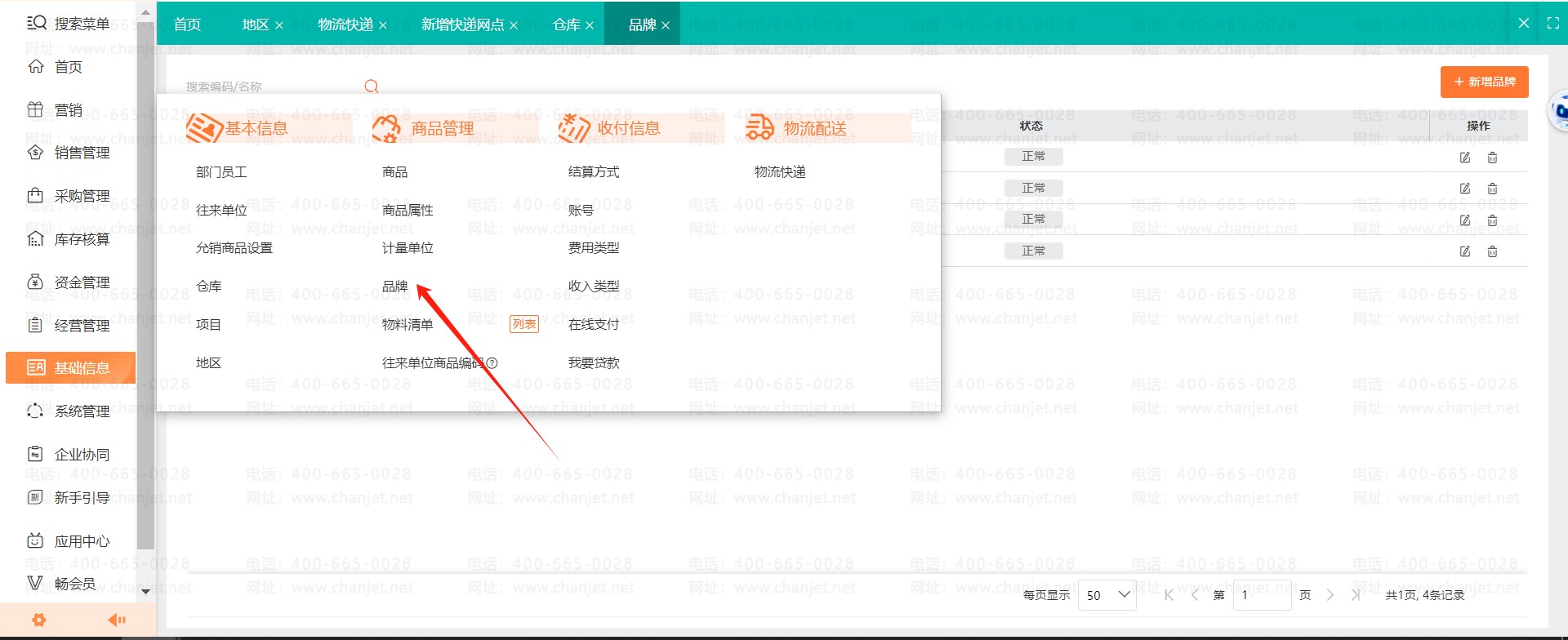Viewport: 1568px width, 640px height.
Task: Click the page number input field
Action: point(1263,595)
